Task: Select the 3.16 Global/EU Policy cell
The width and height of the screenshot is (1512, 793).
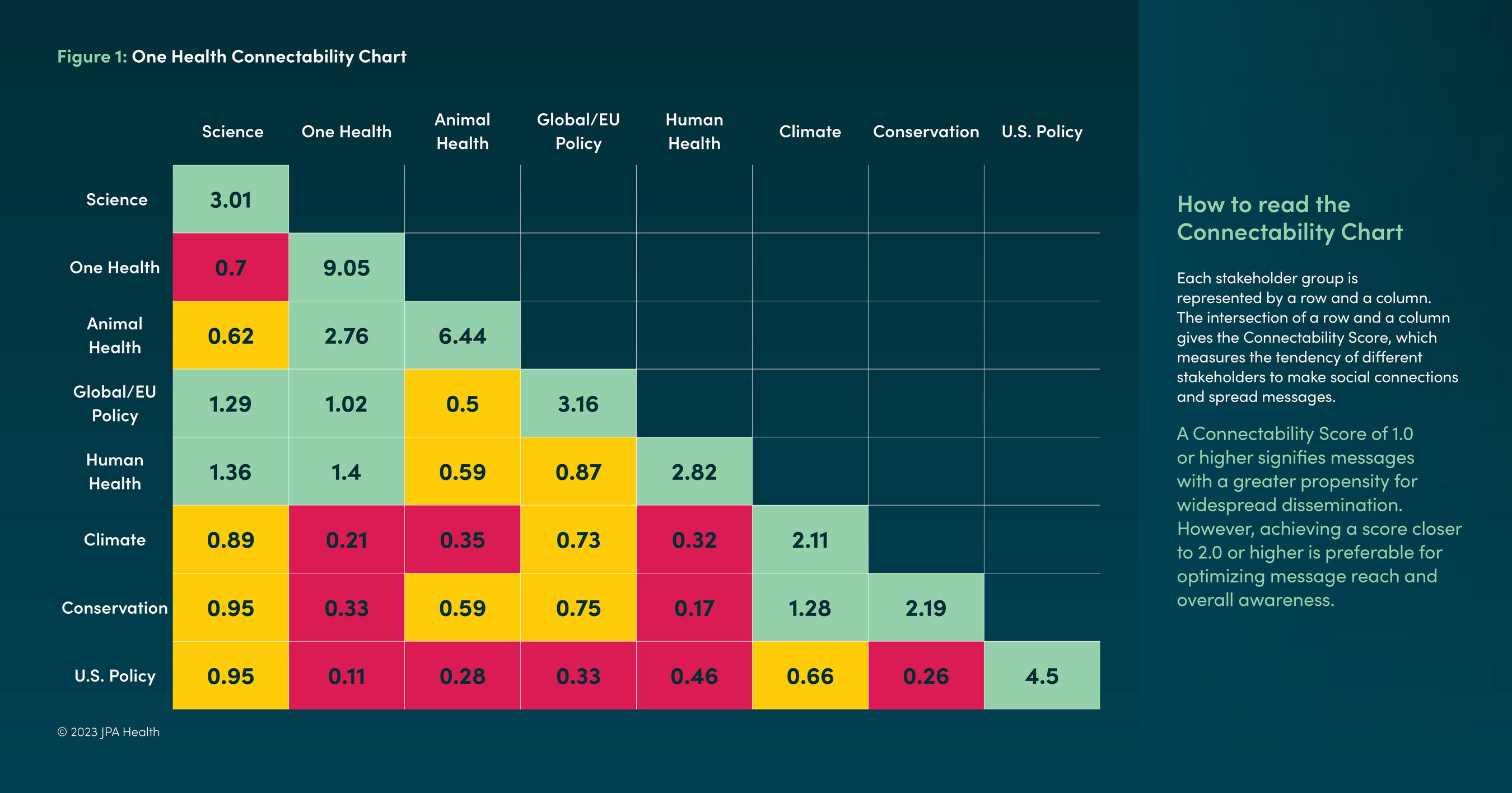Action: 578,404
